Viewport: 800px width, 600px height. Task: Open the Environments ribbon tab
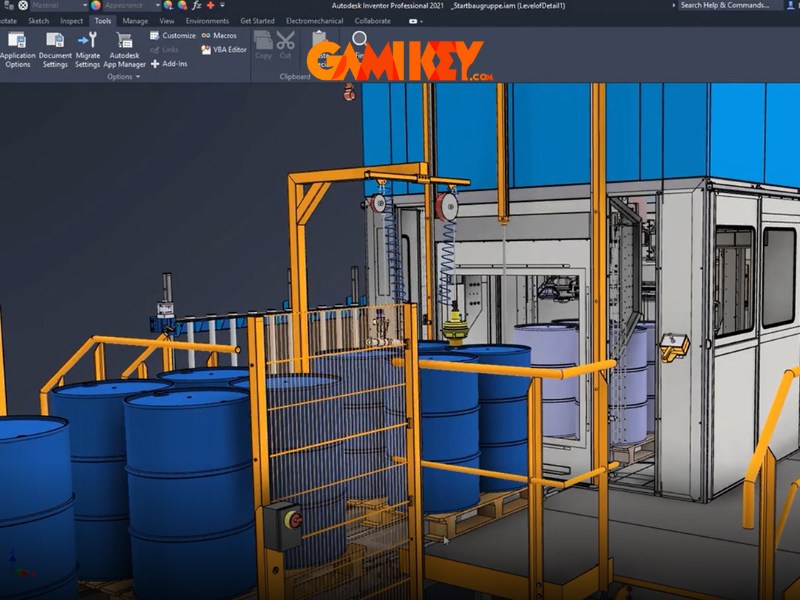pos(207,20)
